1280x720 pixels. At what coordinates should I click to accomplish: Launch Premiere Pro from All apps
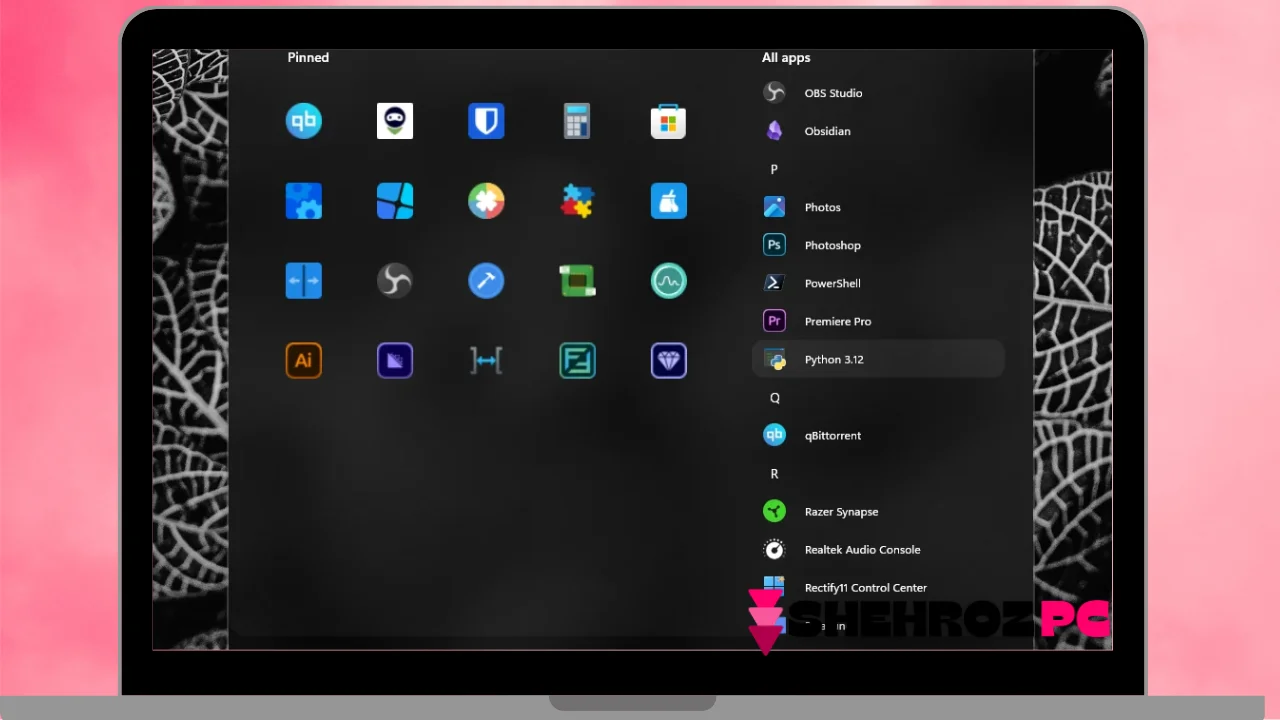coord(878,321)
